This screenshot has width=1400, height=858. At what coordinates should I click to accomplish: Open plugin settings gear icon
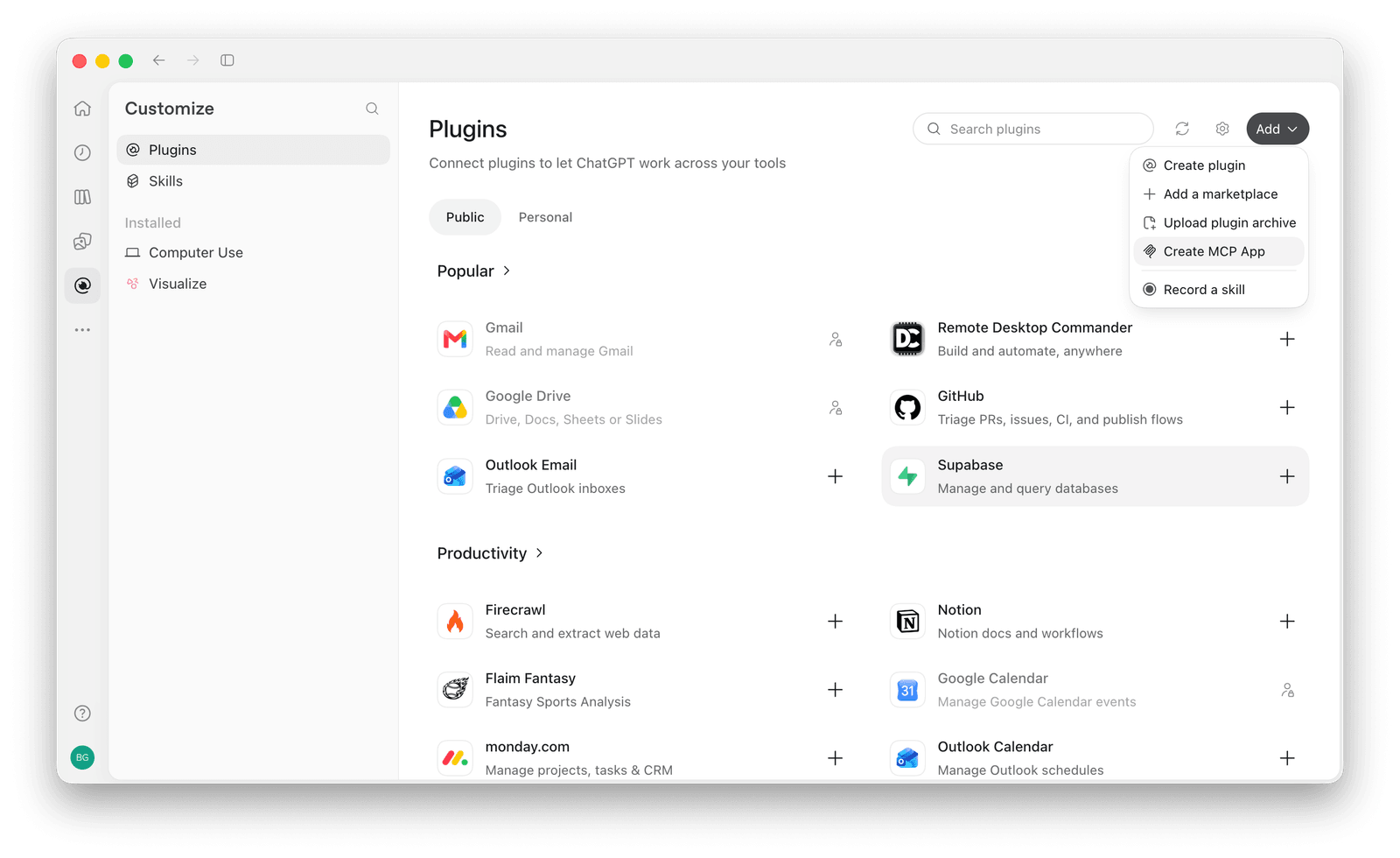click(1222, 129)
